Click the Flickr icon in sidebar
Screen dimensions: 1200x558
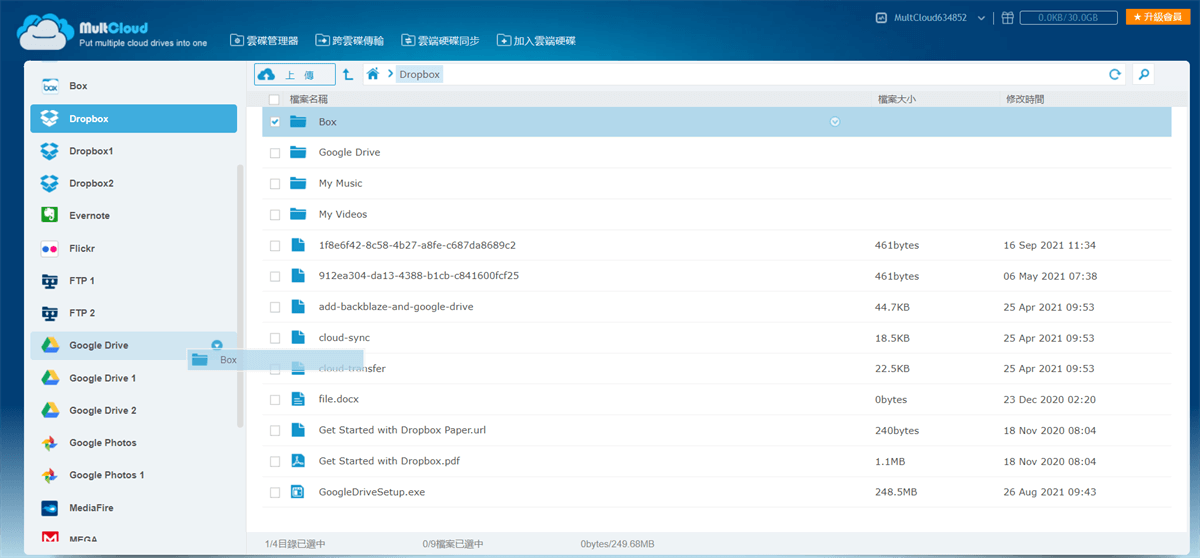click(49, 248)
